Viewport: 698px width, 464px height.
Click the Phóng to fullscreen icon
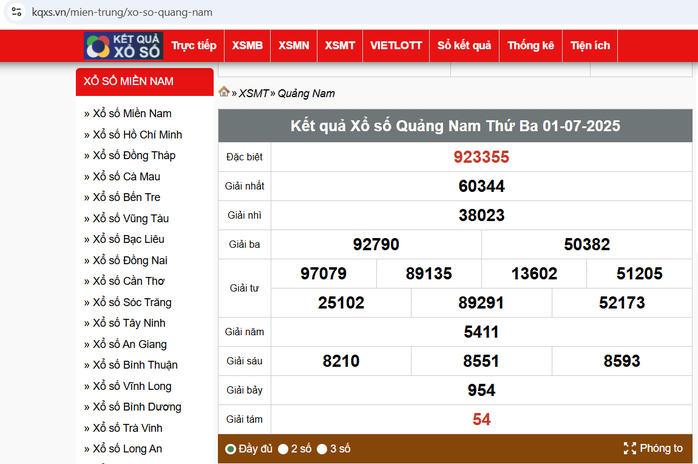[629, 449]
